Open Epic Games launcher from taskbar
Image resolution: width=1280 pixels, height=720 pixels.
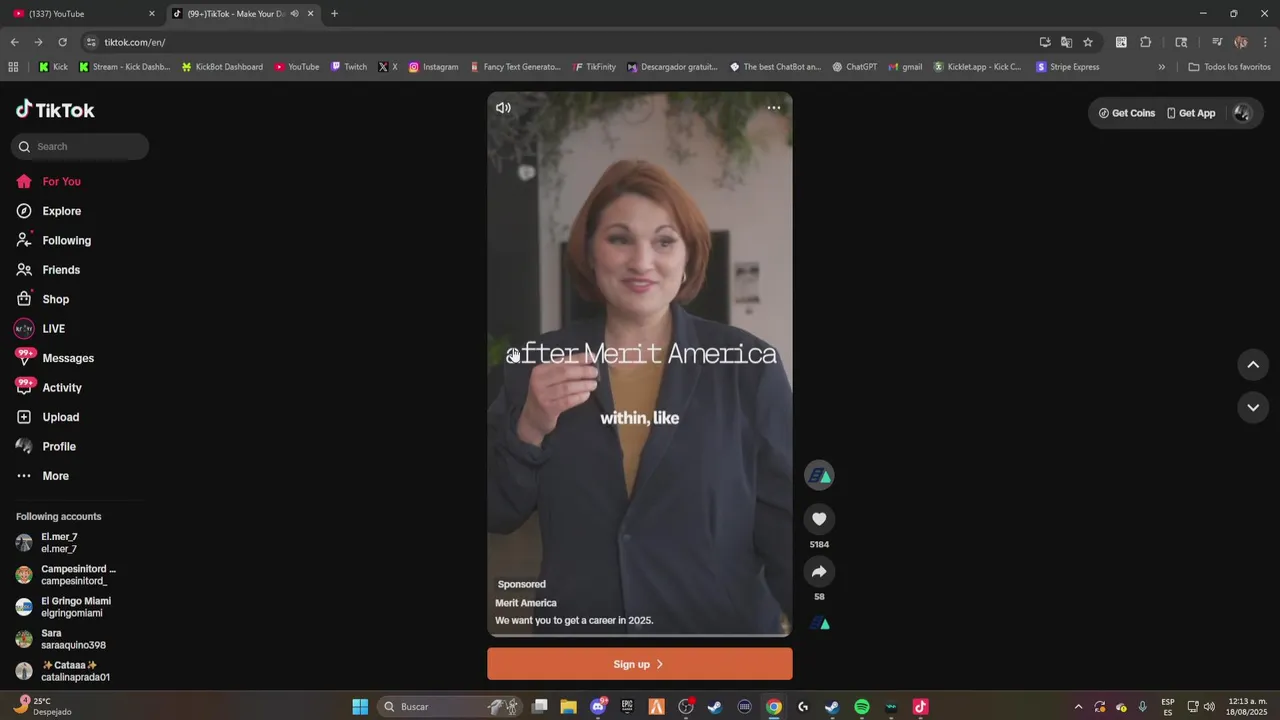pos(627,707)
